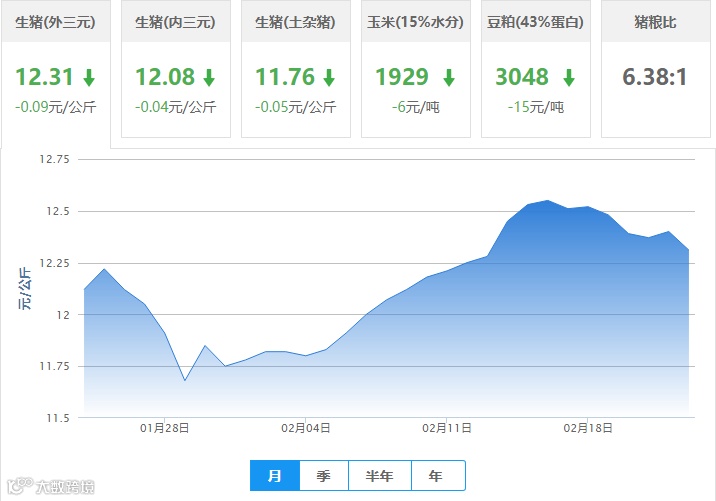Click the 12.75 y-axis label

[54, 159]
